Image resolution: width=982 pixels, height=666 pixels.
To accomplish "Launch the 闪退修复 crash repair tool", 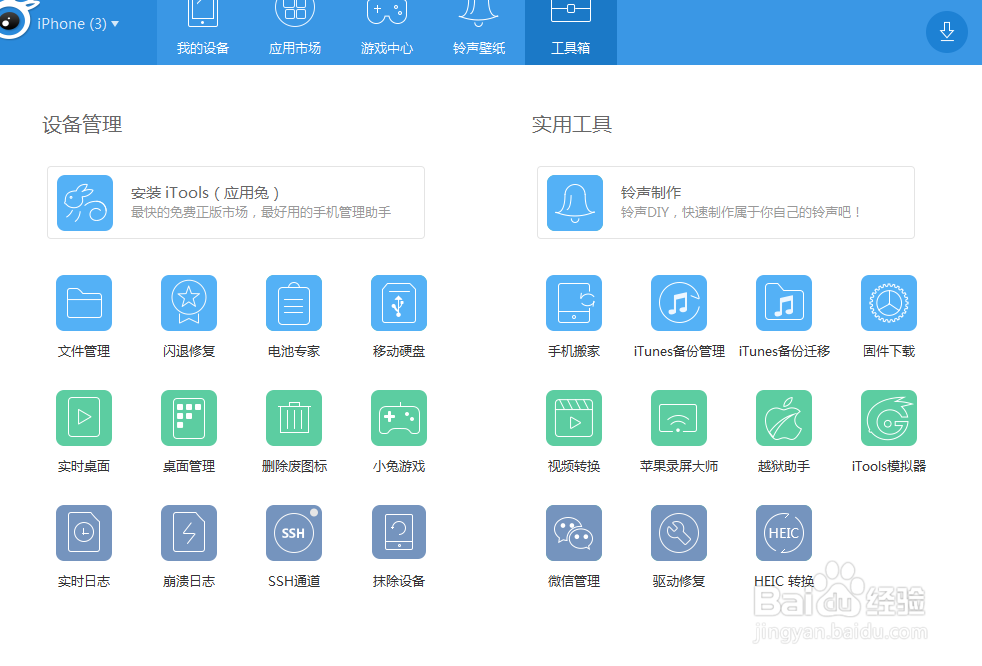I will click(x=189, y=303).
